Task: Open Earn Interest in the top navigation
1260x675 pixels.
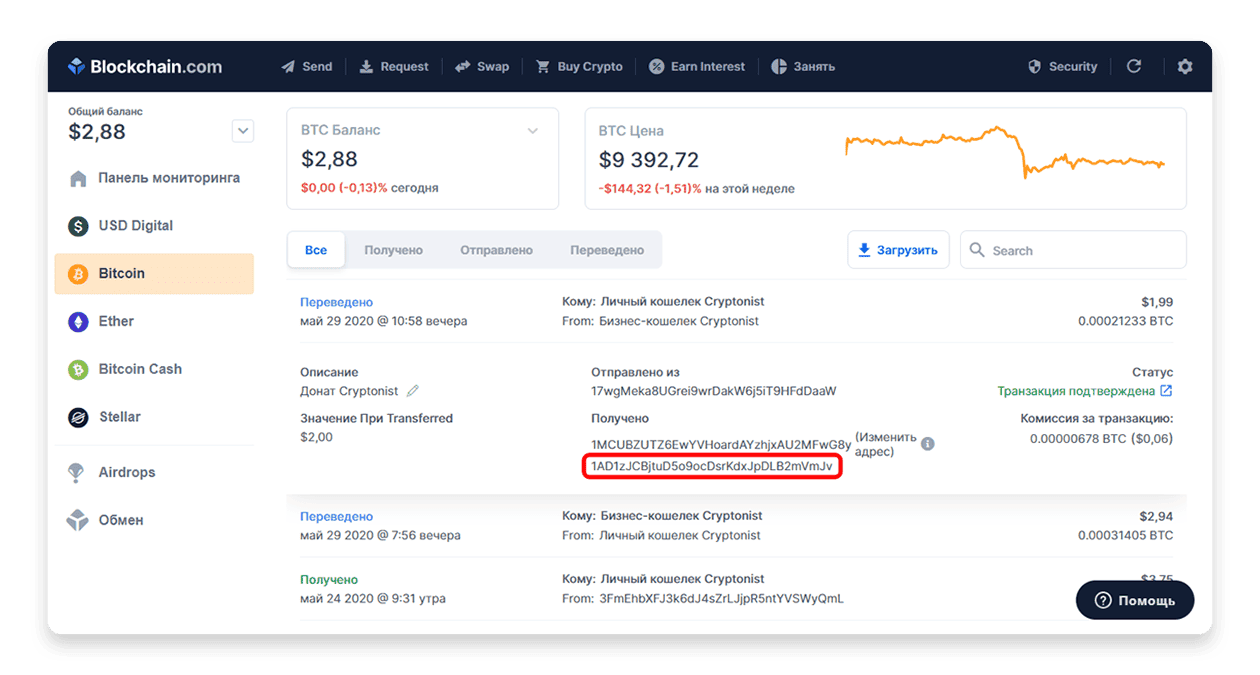Action: point(697,67)
